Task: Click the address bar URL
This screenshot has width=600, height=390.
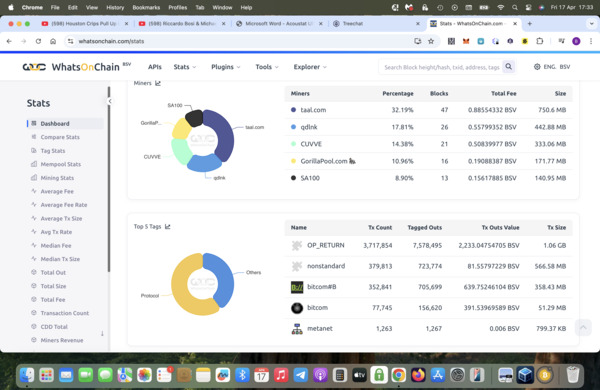Action: 111,41
